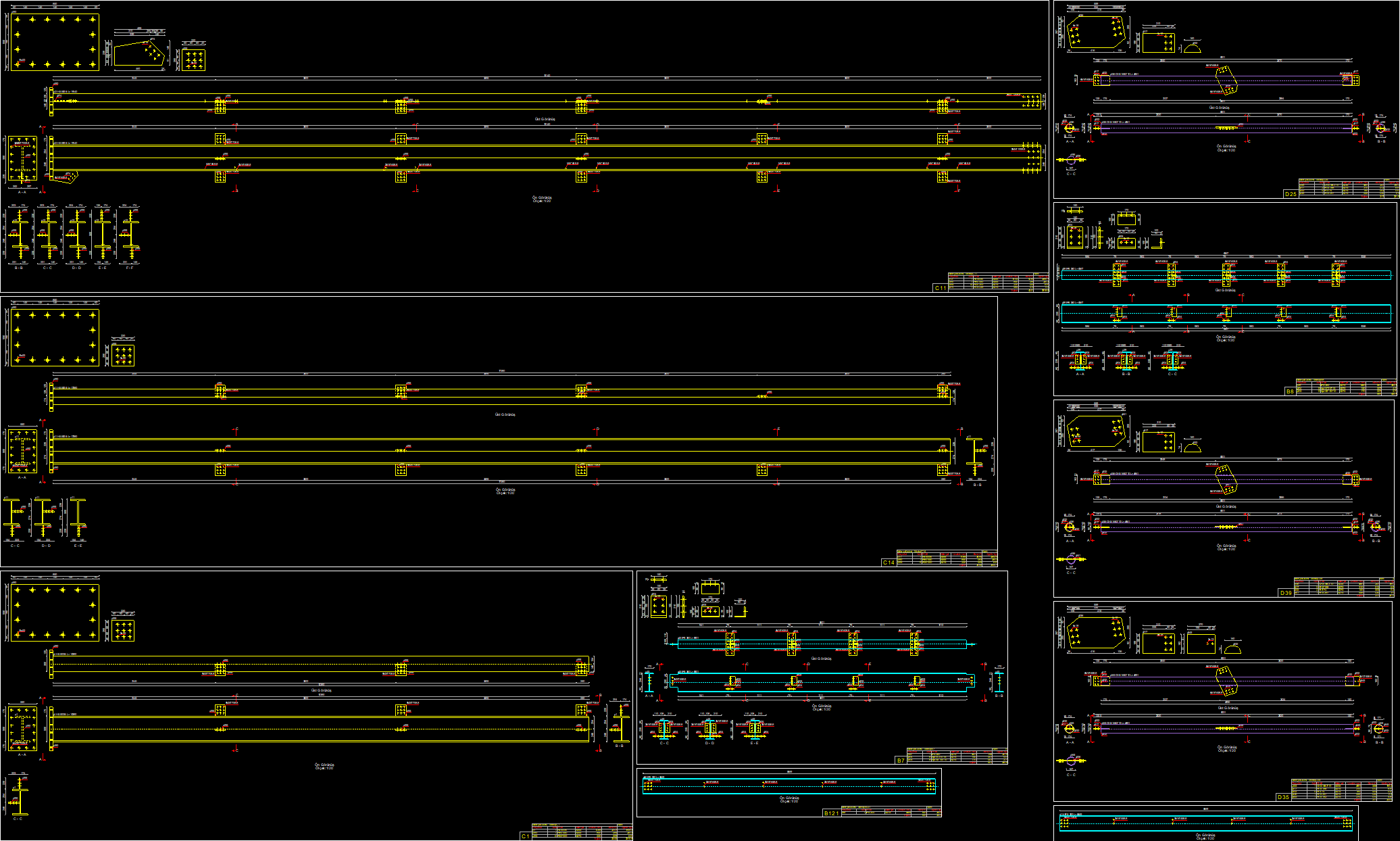Click the C14 drawing label box

(x=889, y=562)
